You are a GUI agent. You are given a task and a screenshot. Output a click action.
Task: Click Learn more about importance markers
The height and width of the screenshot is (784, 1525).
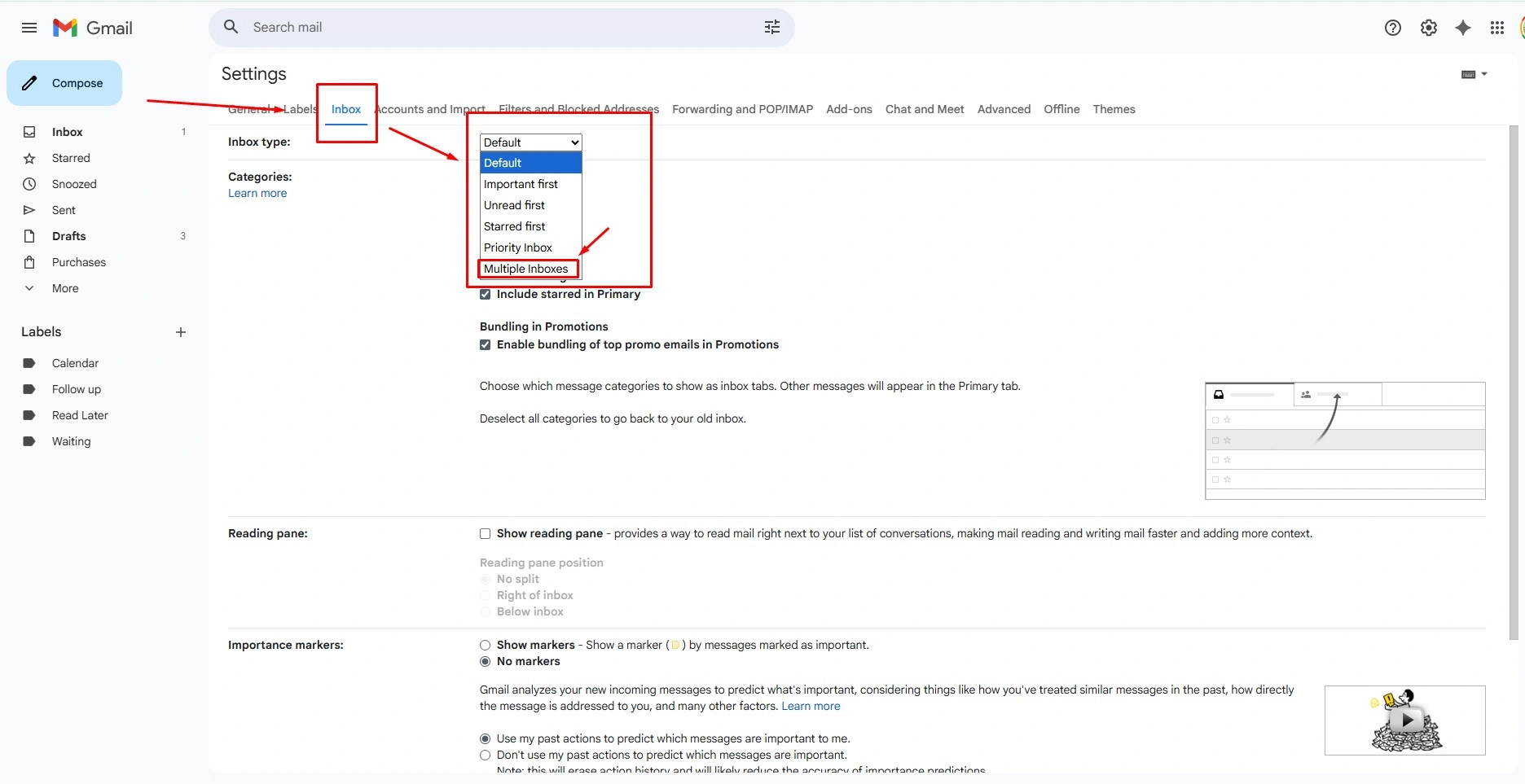pos(811,706)
